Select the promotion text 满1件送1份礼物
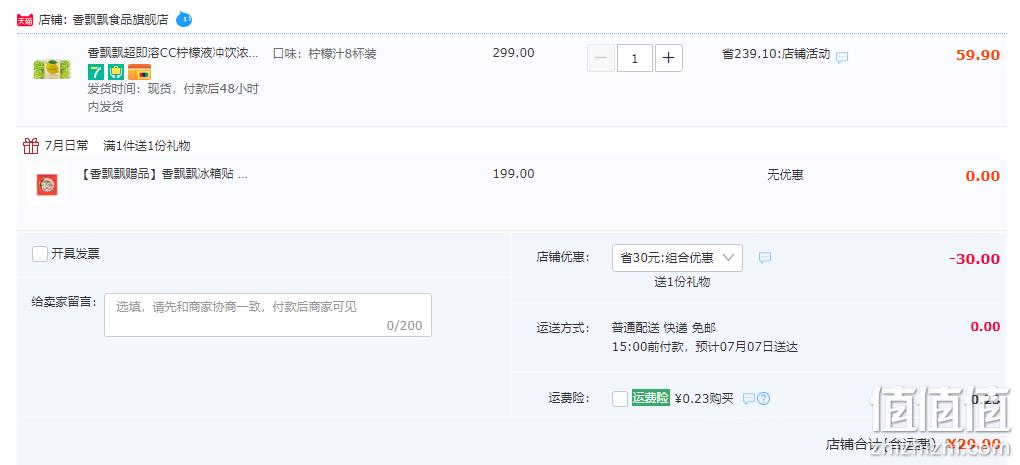This screenshot has width=1020, height=465. [146, 146]
